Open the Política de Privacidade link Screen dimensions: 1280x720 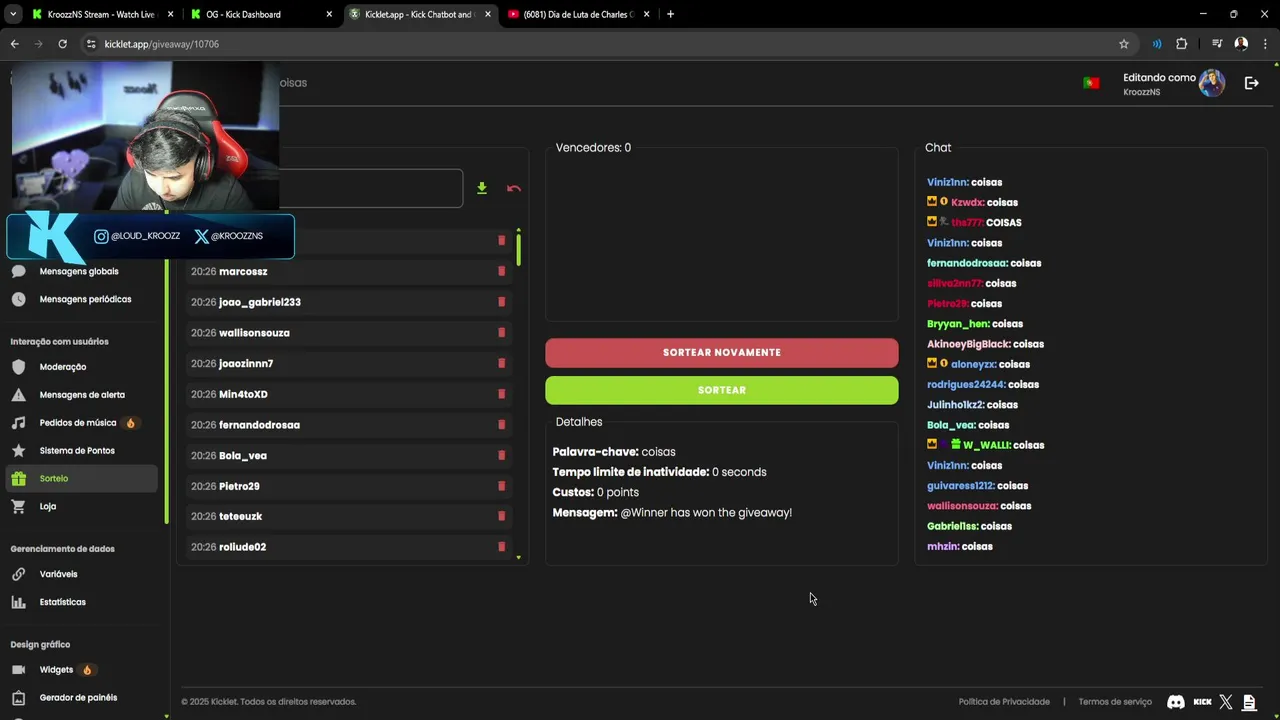pos(1004,702)
